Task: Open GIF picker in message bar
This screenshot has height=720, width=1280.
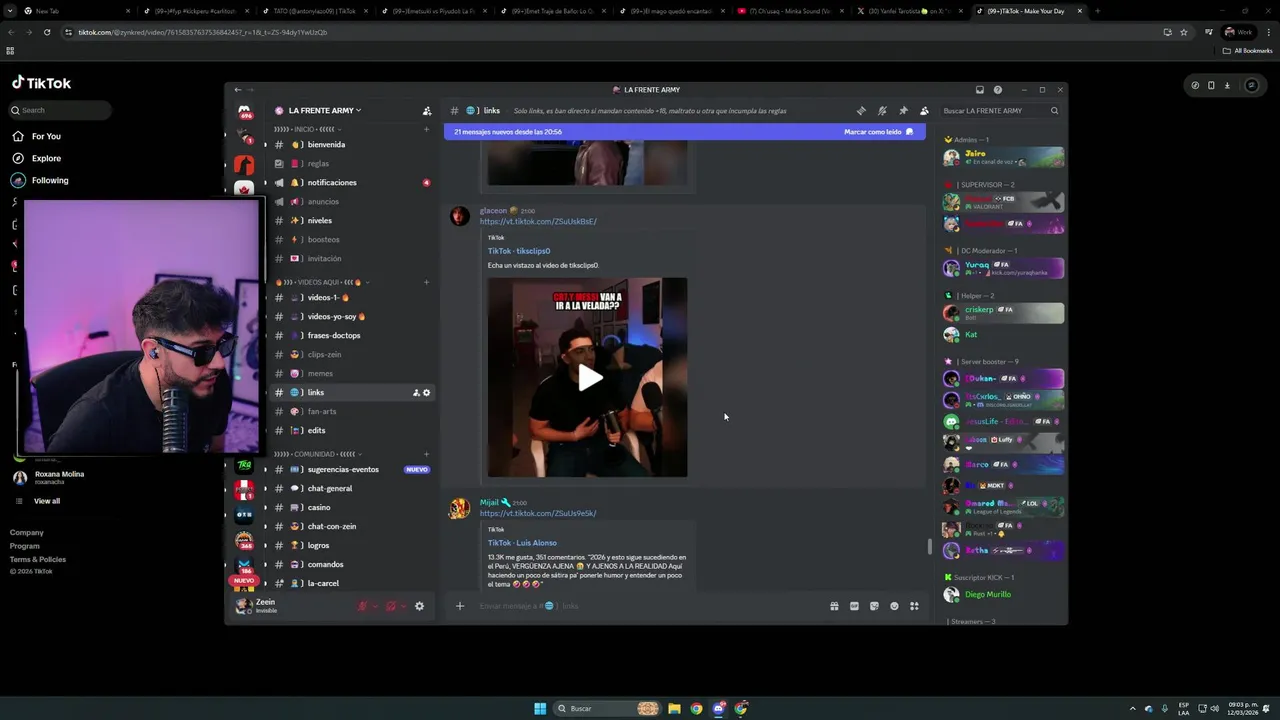Action: tap(854, 606)
